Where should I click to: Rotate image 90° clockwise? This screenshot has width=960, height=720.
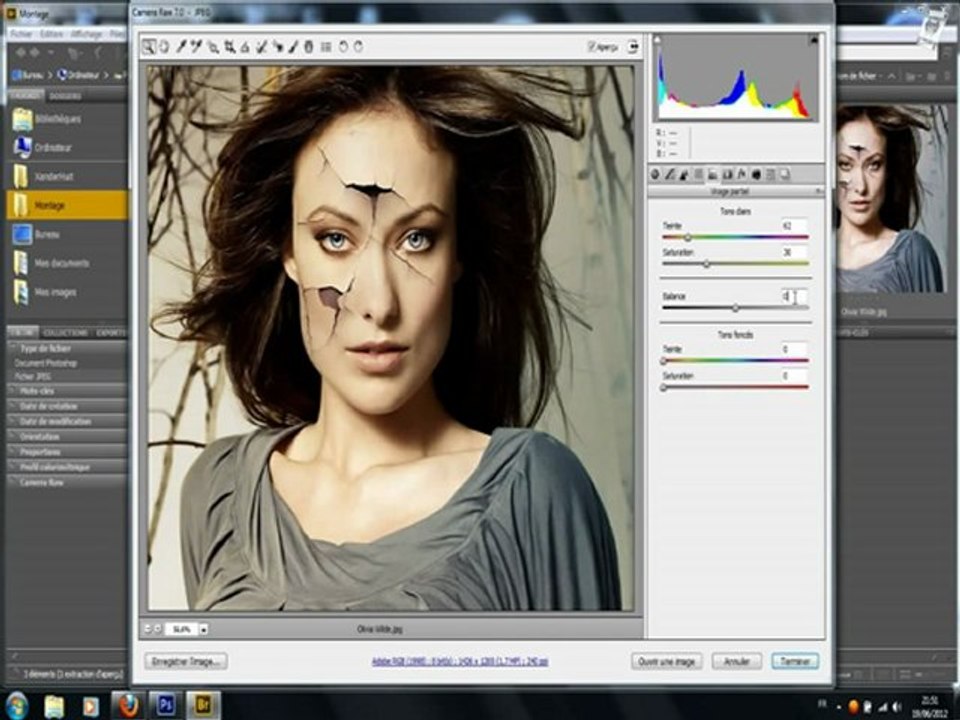[358, 47]
